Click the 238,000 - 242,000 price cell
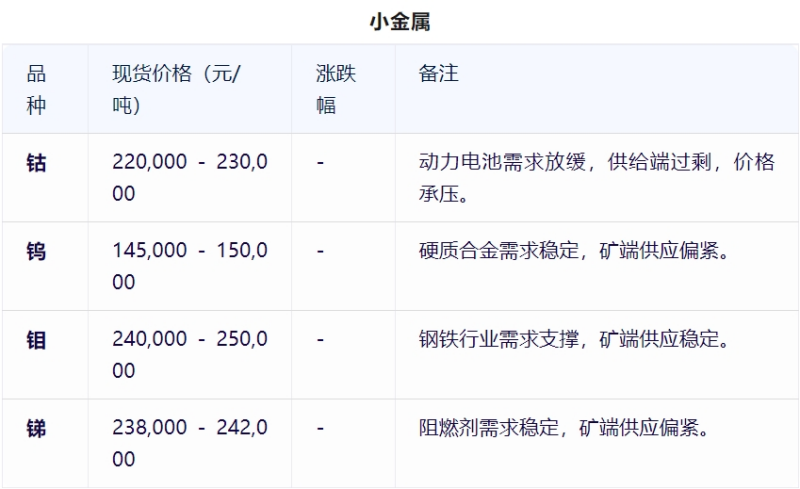The height and width of the screenshot is (489, 800). pos(190,444)
